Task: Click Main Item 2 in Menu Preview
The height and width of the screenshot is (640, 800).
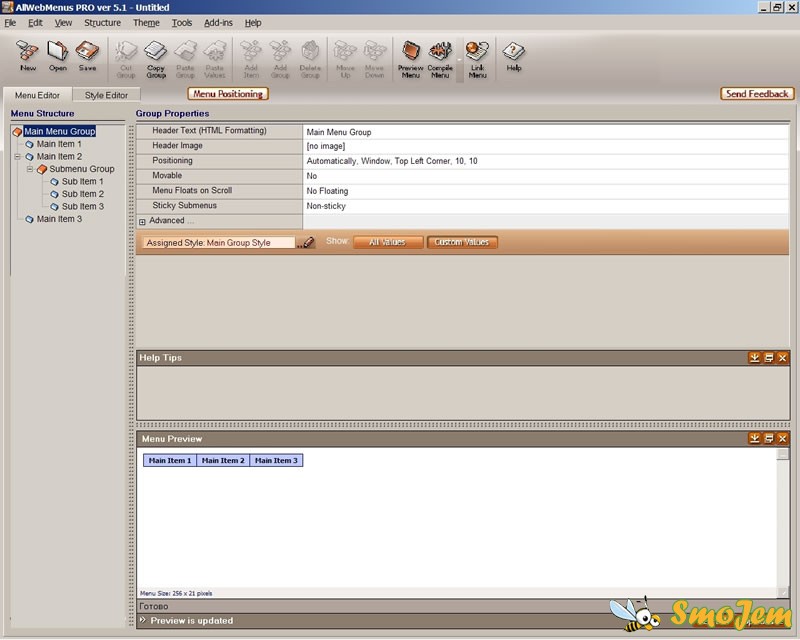Action: tap(223, 460)
